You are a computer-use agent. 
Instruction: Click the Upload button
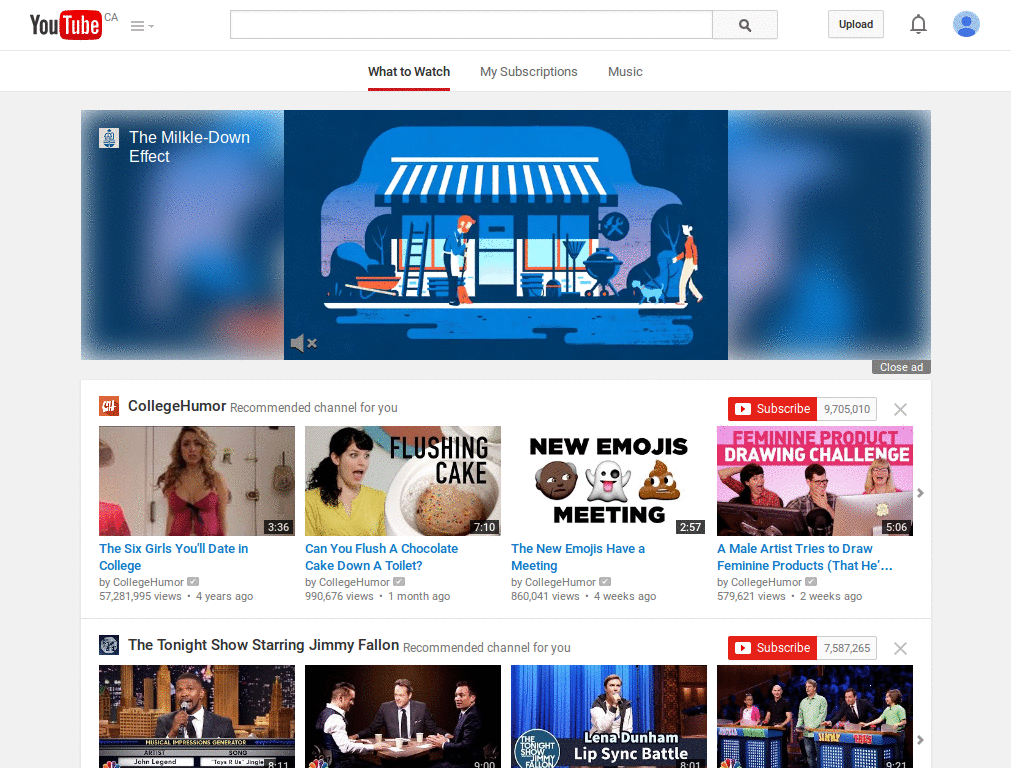click(x=856, y=24)
